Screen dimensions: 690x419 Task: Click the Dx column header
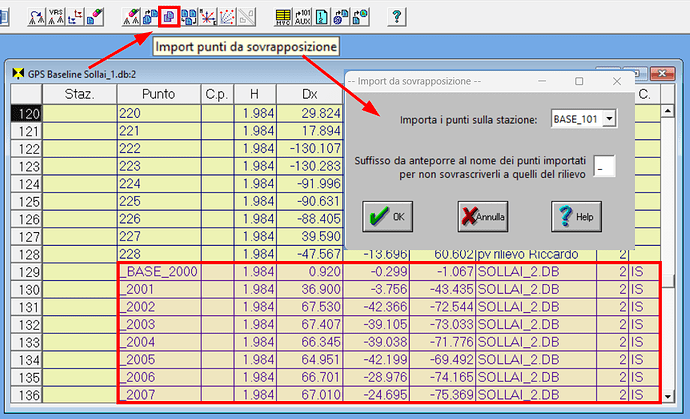310,94
